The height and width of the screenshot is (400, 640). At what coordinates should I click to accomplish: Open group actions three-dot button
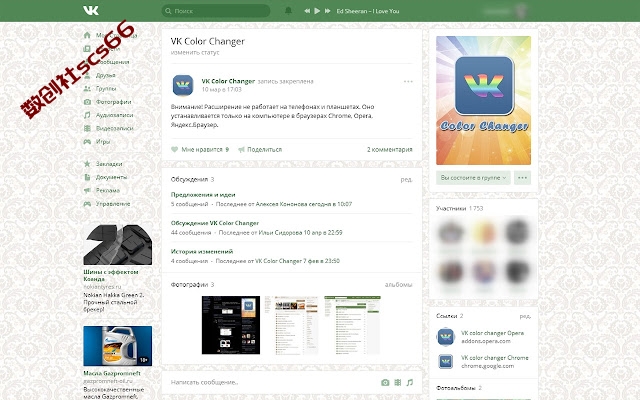[x=522, y=178]
